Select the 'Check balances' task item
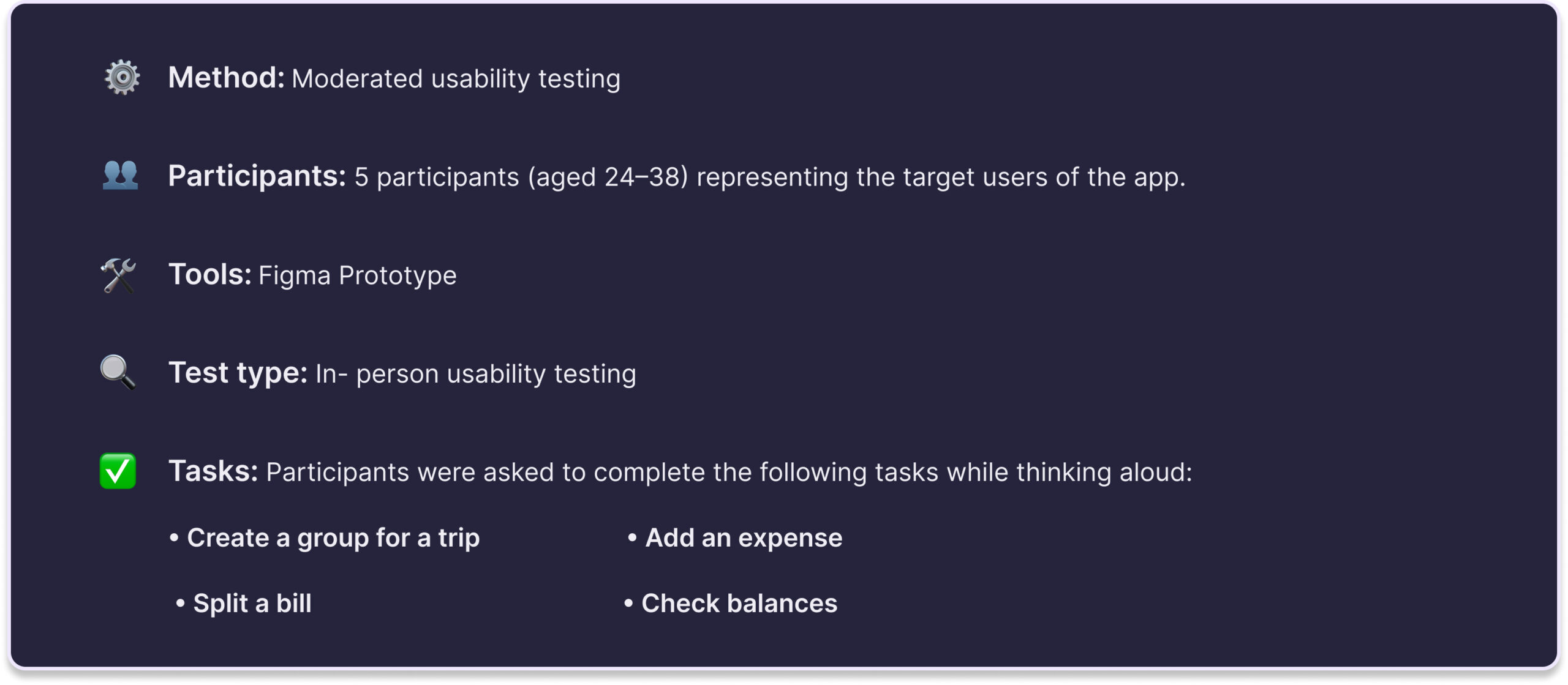 coord(730,603)
